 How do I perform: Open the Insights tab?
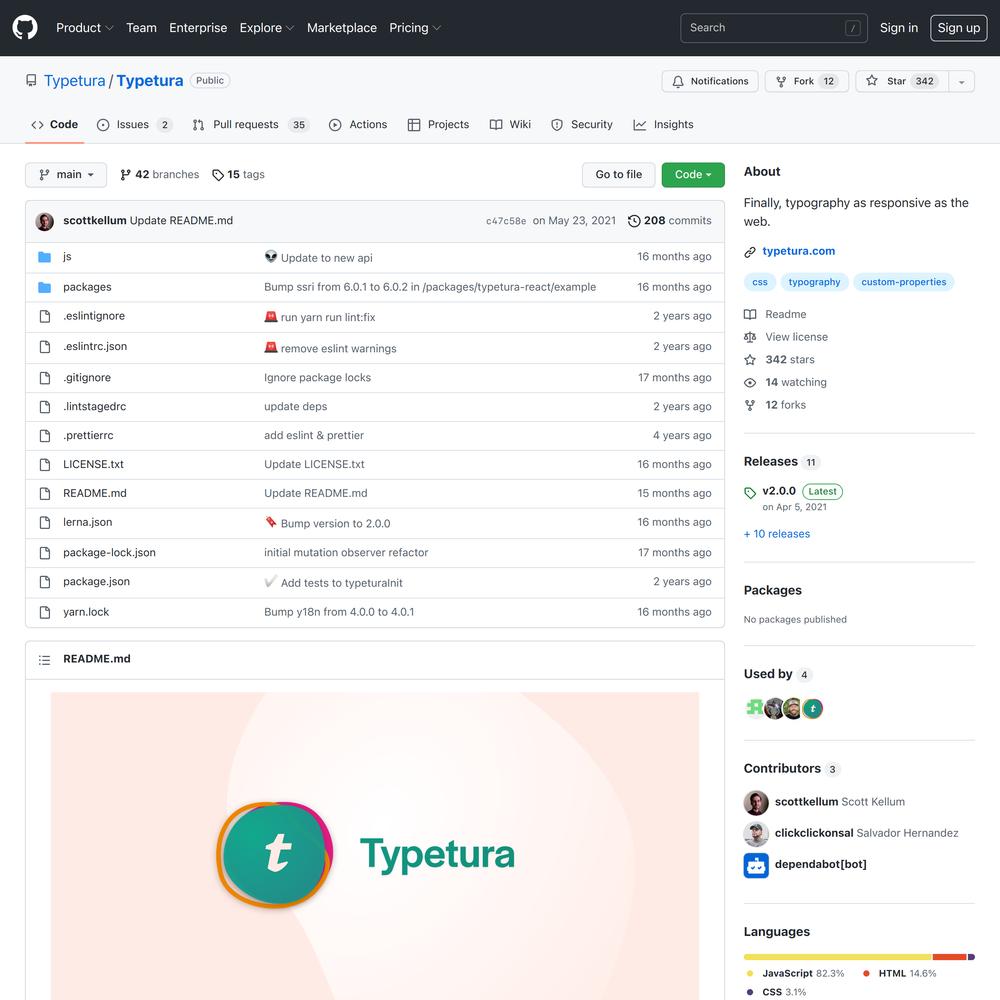coord(663,125)
